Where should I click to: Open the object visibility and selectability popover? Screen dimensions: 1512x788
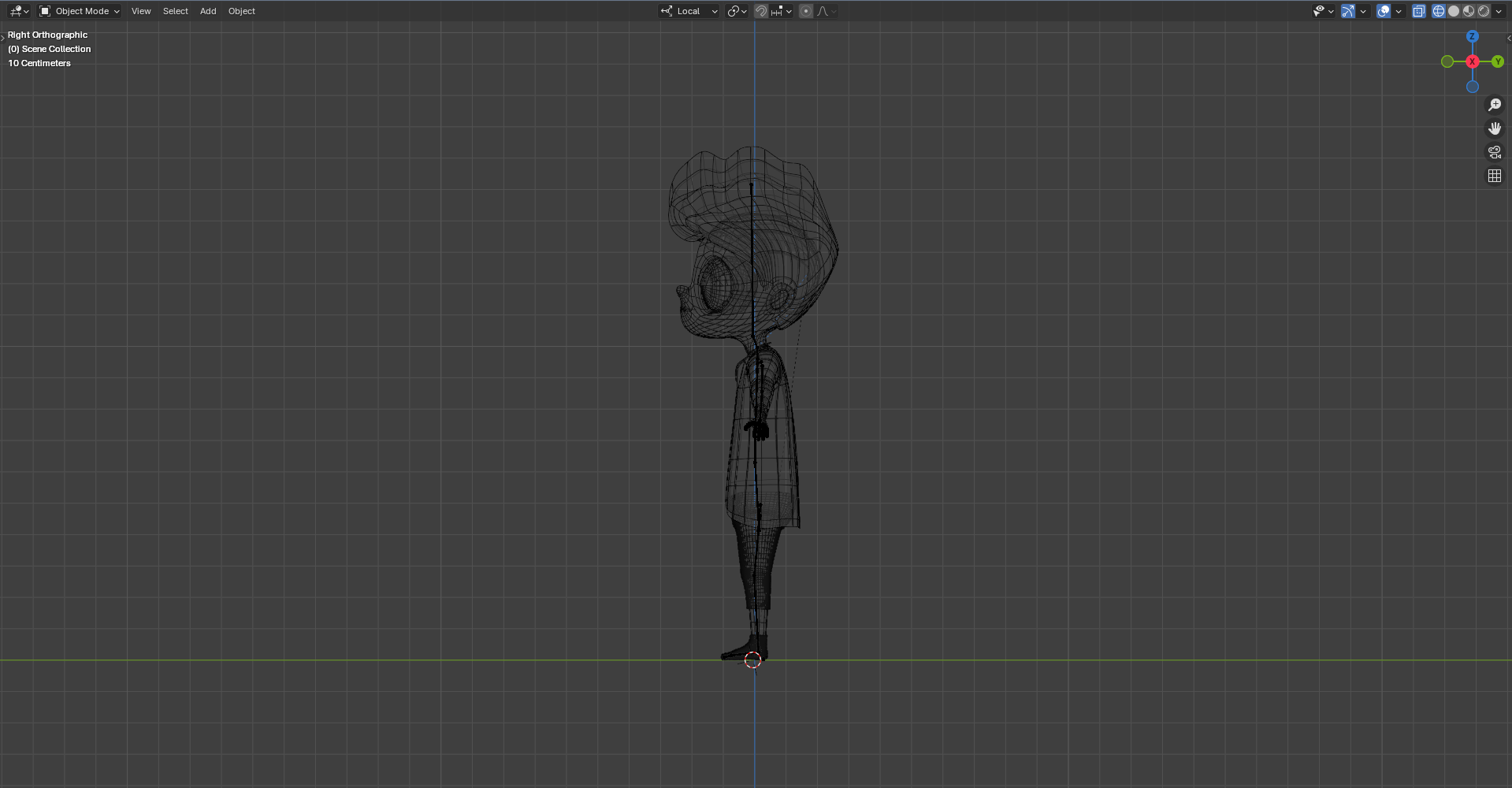coord(1323,11)
